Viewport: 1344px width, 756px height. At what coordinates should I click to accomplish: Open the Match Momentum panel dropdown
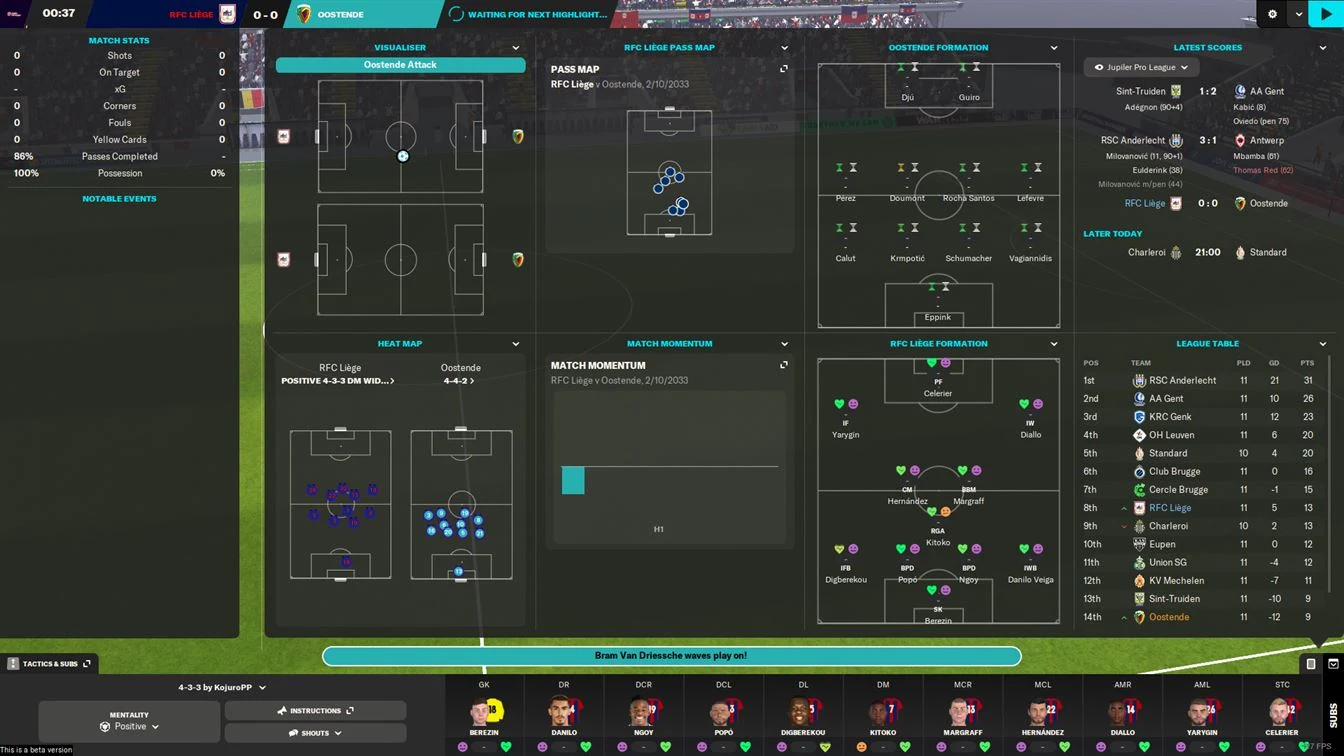[x=784, y=344]
